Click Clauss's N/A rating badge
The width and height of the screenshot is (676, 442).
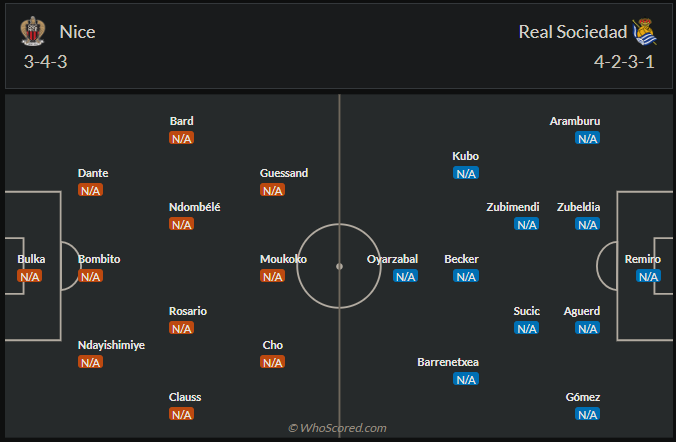click(181, 414)
